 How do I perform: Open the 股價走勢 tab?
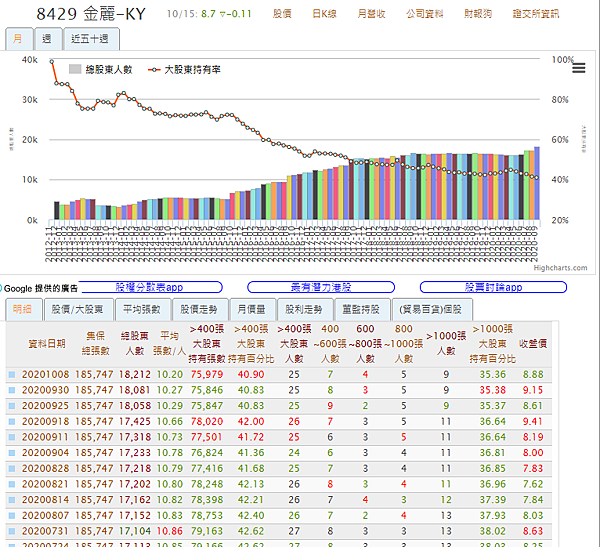(200, 309)
